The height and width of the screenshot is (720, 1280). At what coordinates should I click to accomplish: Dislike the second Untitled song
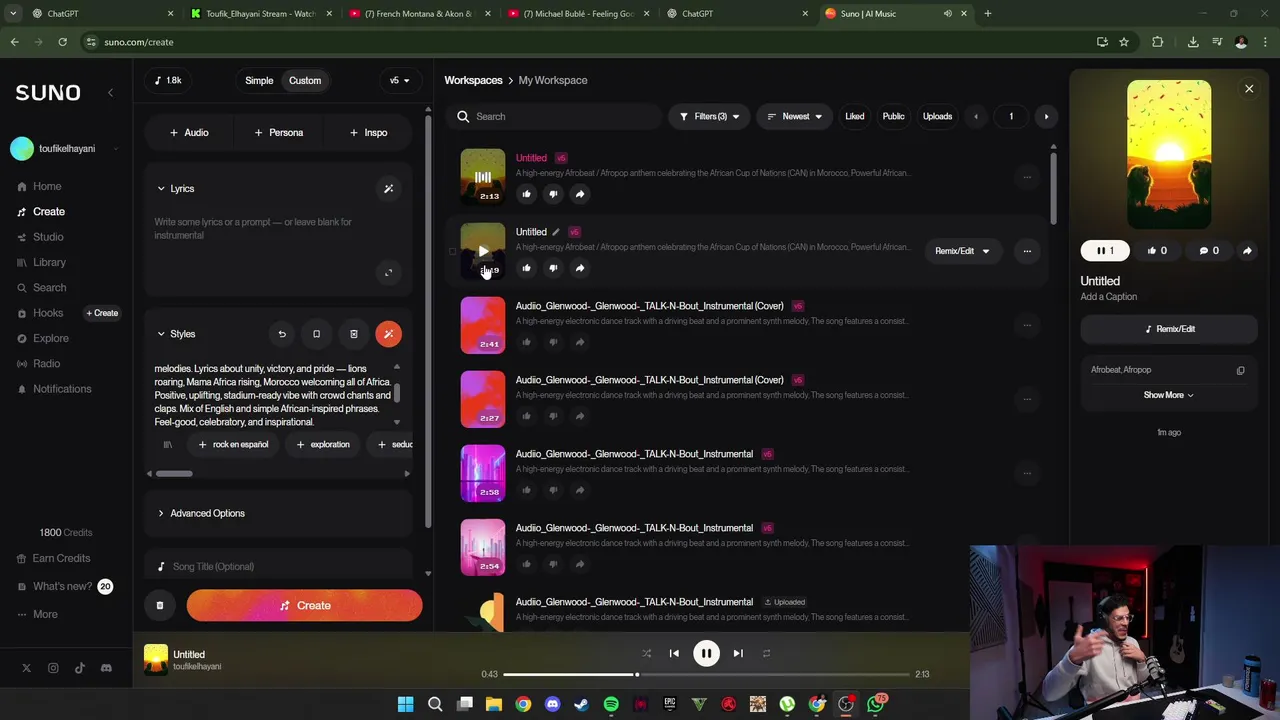pos(553,268)
